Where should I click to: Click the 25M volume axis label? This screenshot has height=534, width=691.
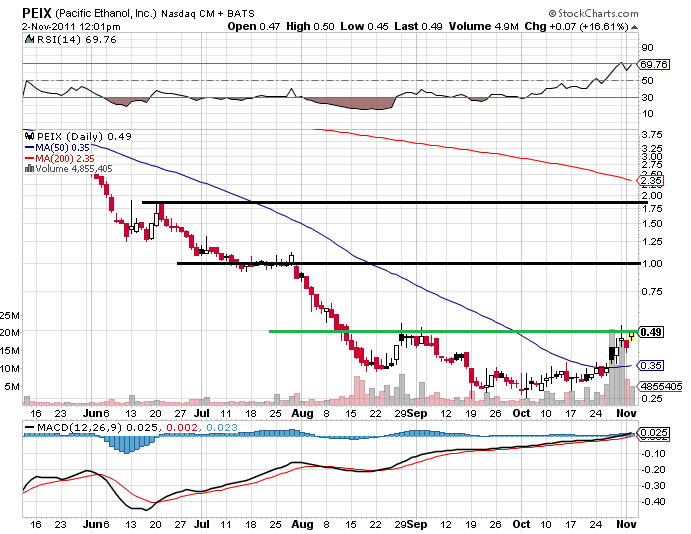click(10, 315)
